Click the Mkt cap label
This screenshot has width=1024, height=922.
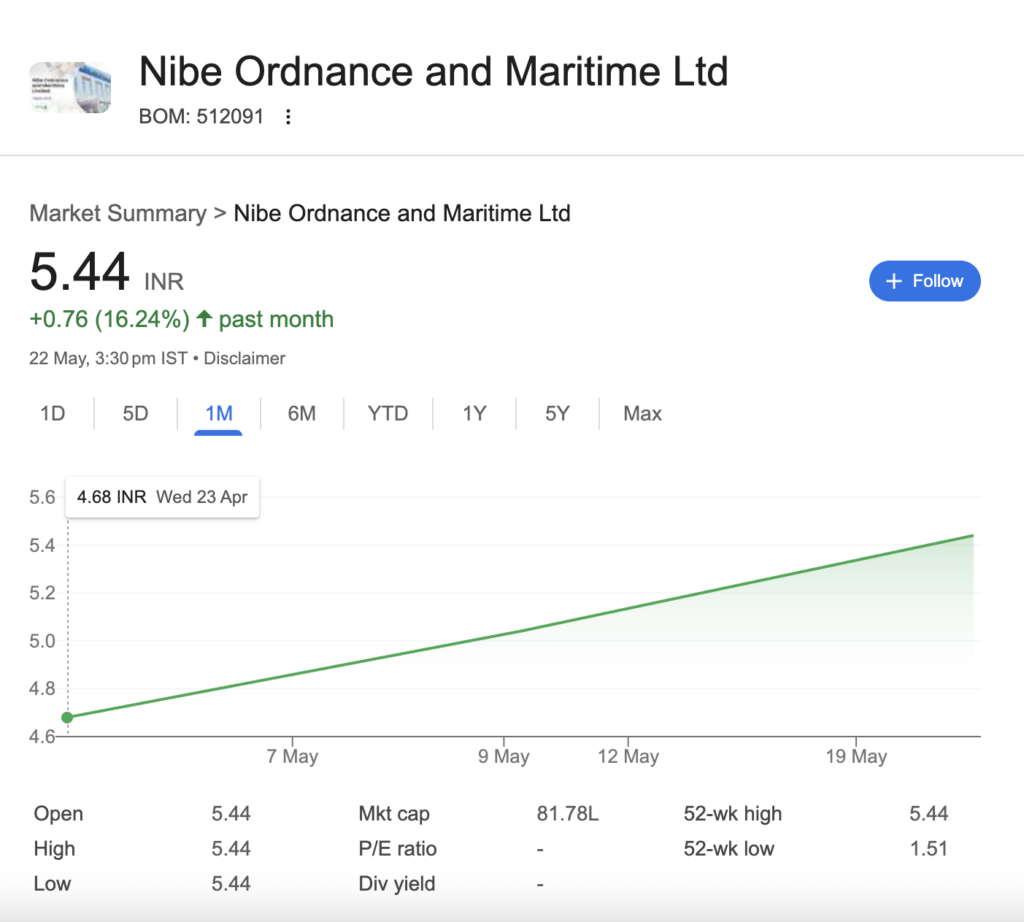[x=394, y=814]
